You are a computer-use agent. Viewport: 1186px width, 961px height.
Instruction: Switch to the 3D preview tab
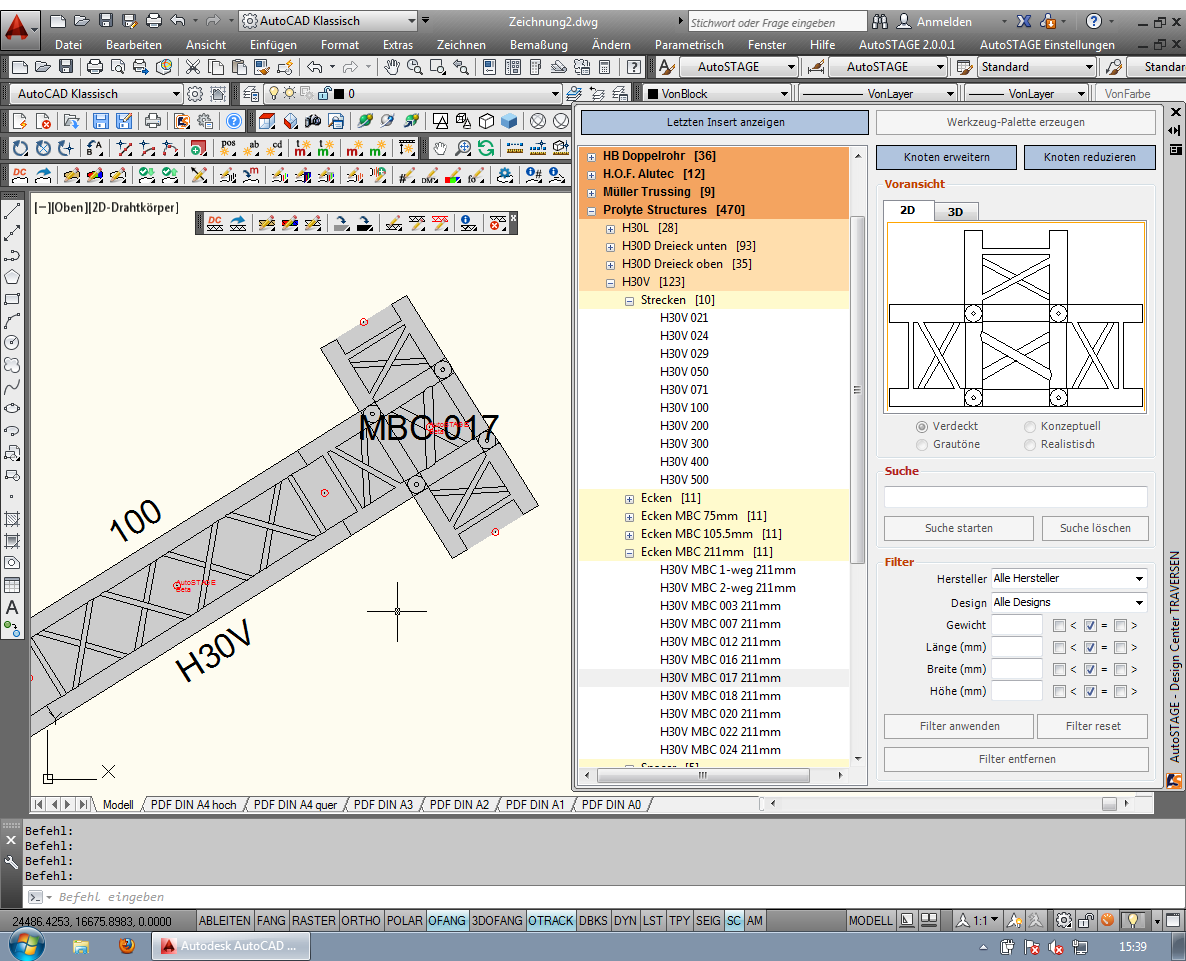coord(955,212)
